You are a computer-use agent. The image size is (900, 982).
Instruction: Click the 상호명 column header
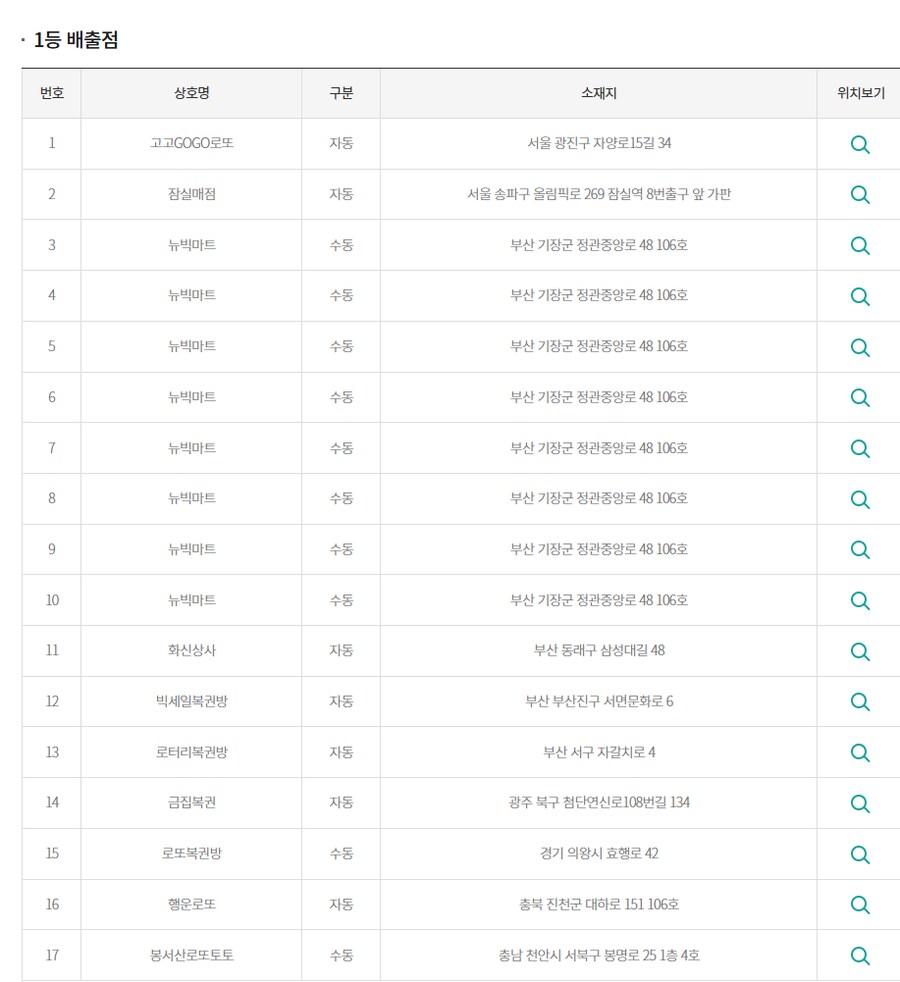click(191, 93)
